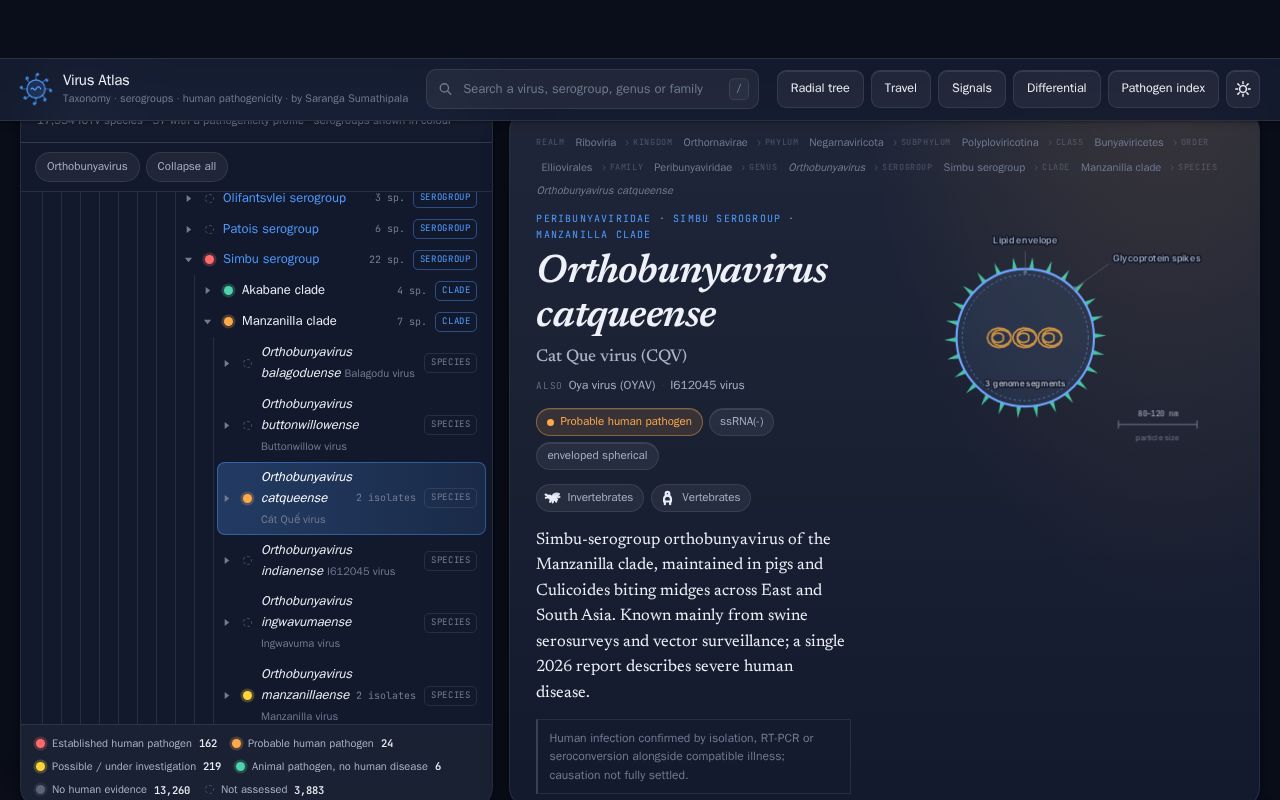Screen dimensions: 1280x800
Task: Click the Invertebrates host icon
Action: [x=552, y=498]
